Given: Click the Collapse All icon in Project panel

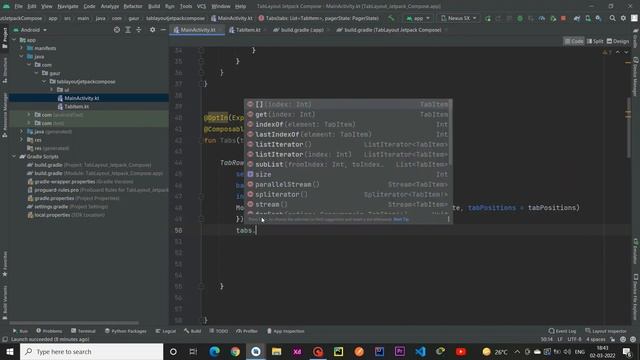Looking at the screenshot, I should 139,30.
